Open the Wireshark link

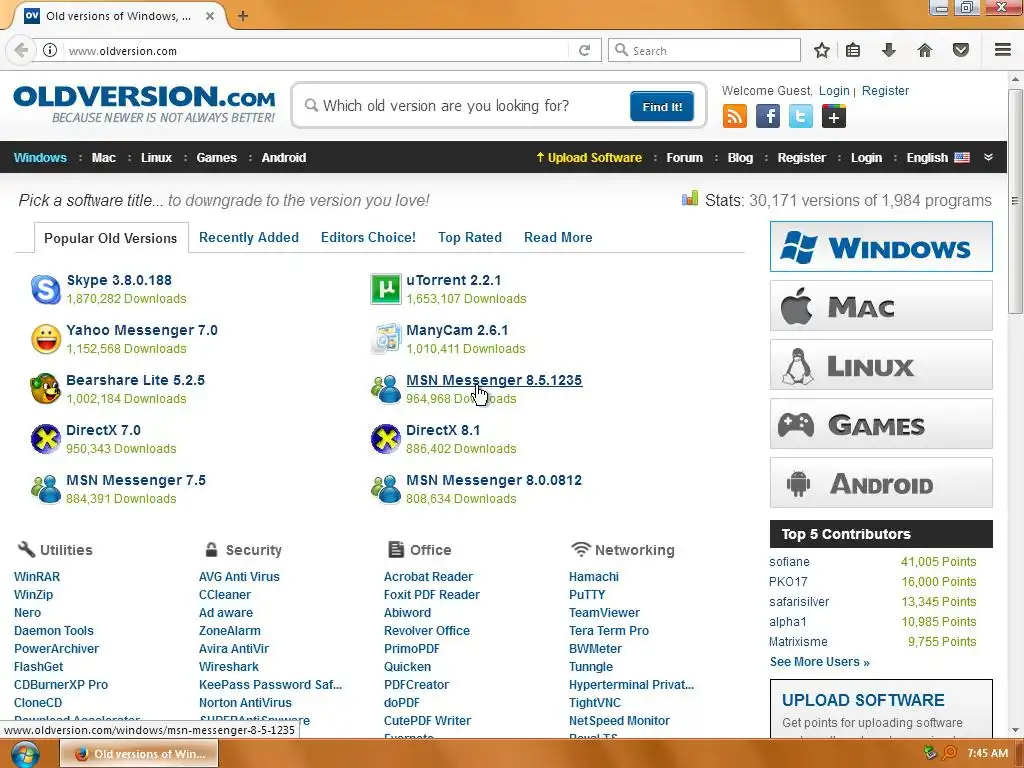click(229, 667)
